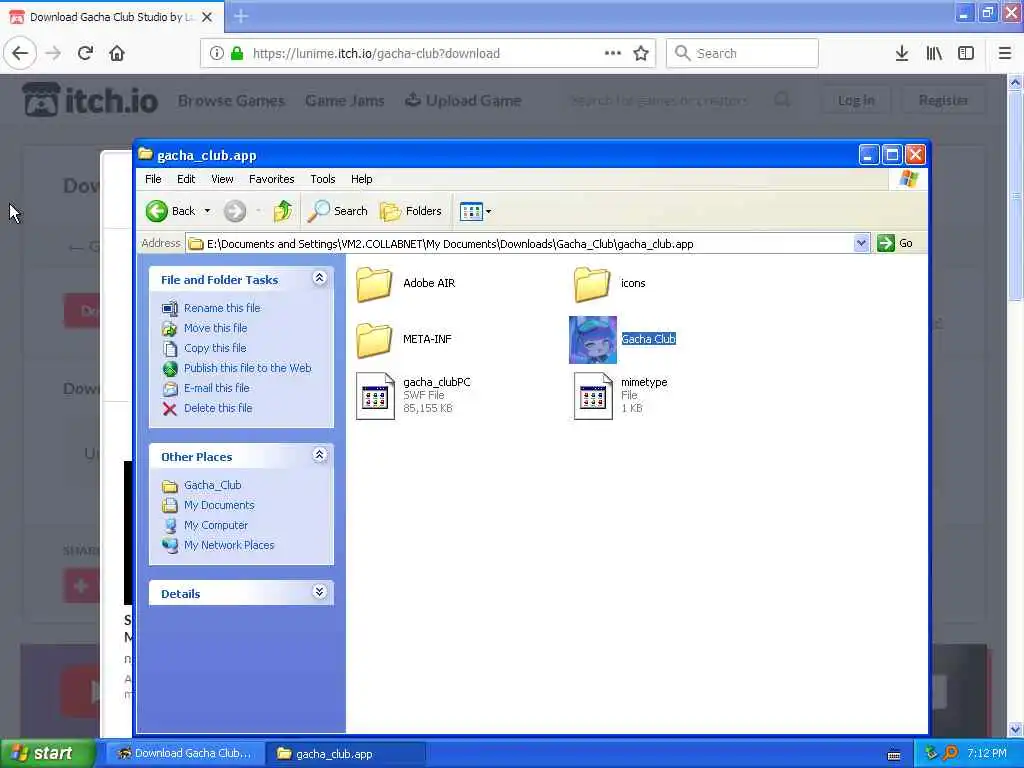Screen dimensions: 1024x768
Task: Click Delete this file
Action: tap(218, 408)
